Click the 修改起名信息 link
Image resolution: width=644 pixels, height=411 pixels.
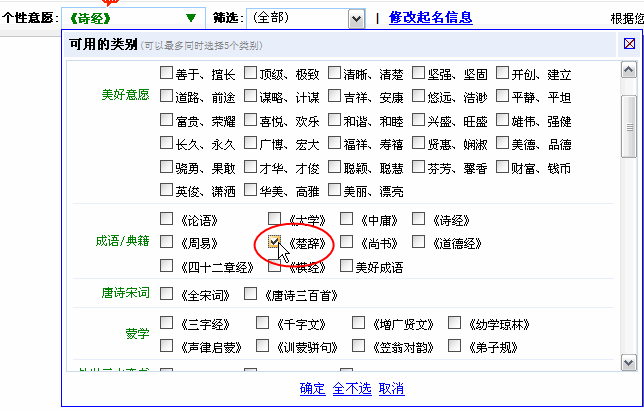tap(430, 18)
